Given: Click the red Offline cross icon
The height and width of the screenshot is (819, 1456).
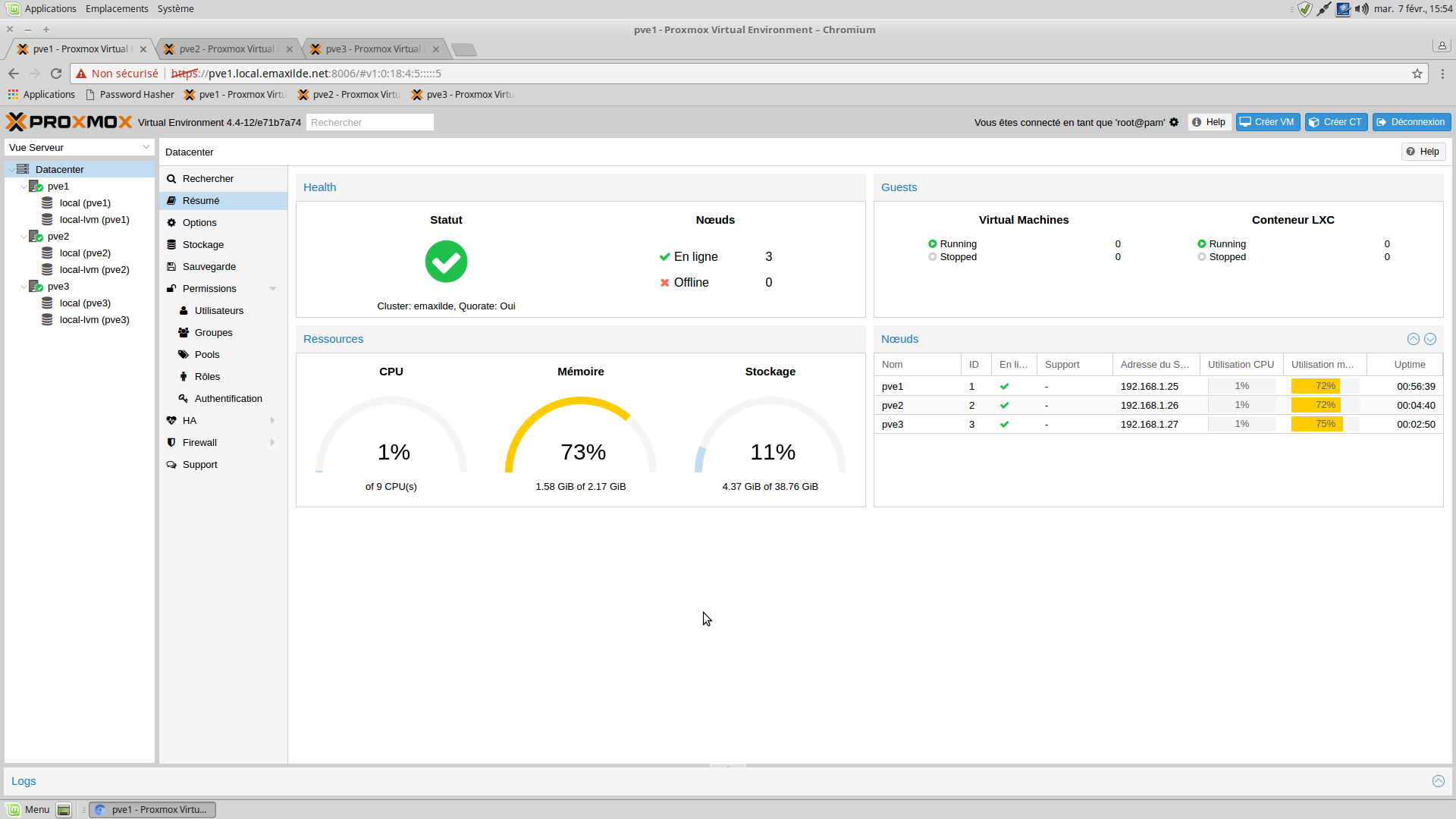Looking at the screenshot, I should pos(665,282).
